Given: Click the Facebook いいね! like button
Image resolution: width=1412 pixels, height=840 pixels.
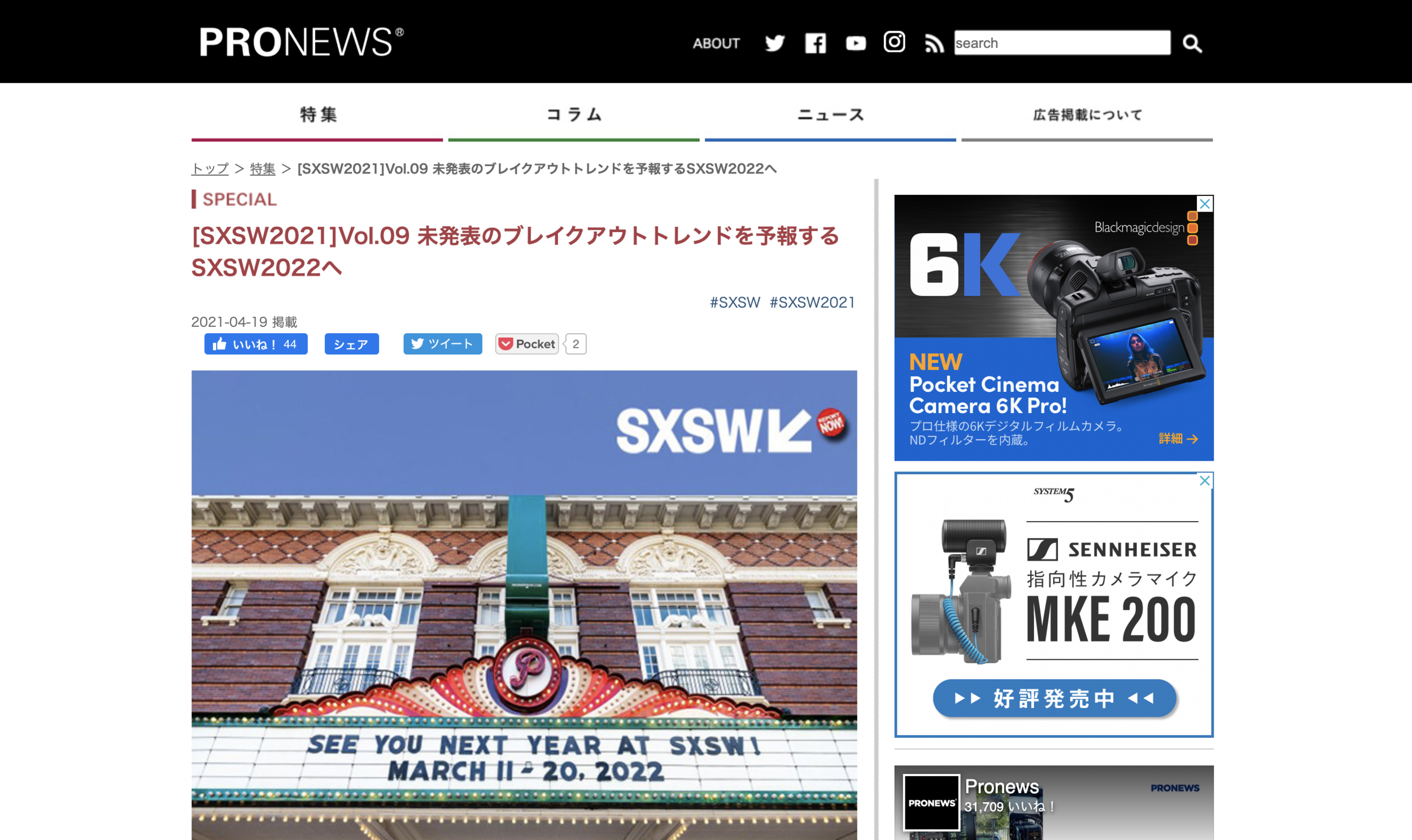Looking at the screenshot, I should (256, 344).
